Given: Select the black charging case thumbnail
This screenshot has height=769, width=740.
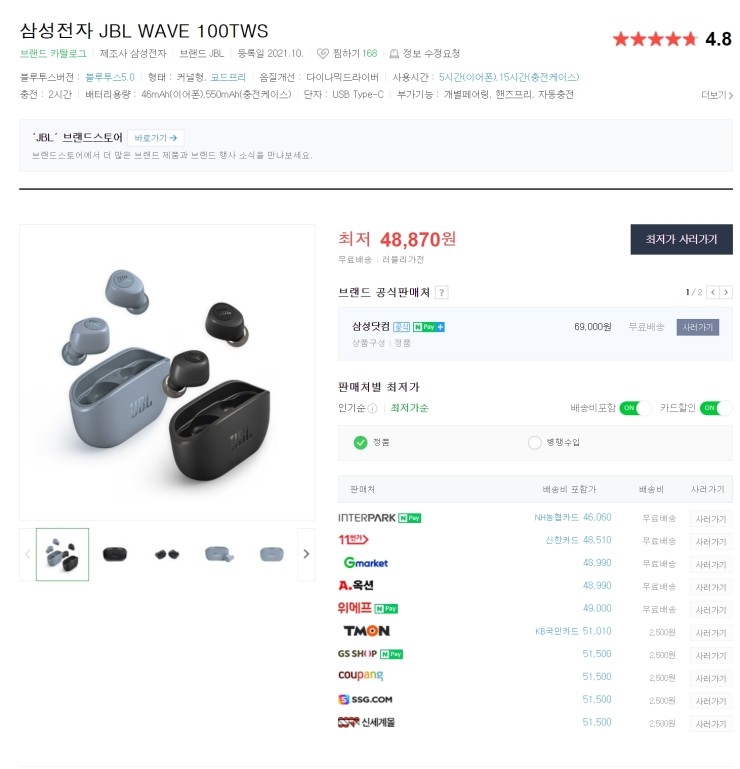Looking at the screenshot, I should [x=115, y=555].
